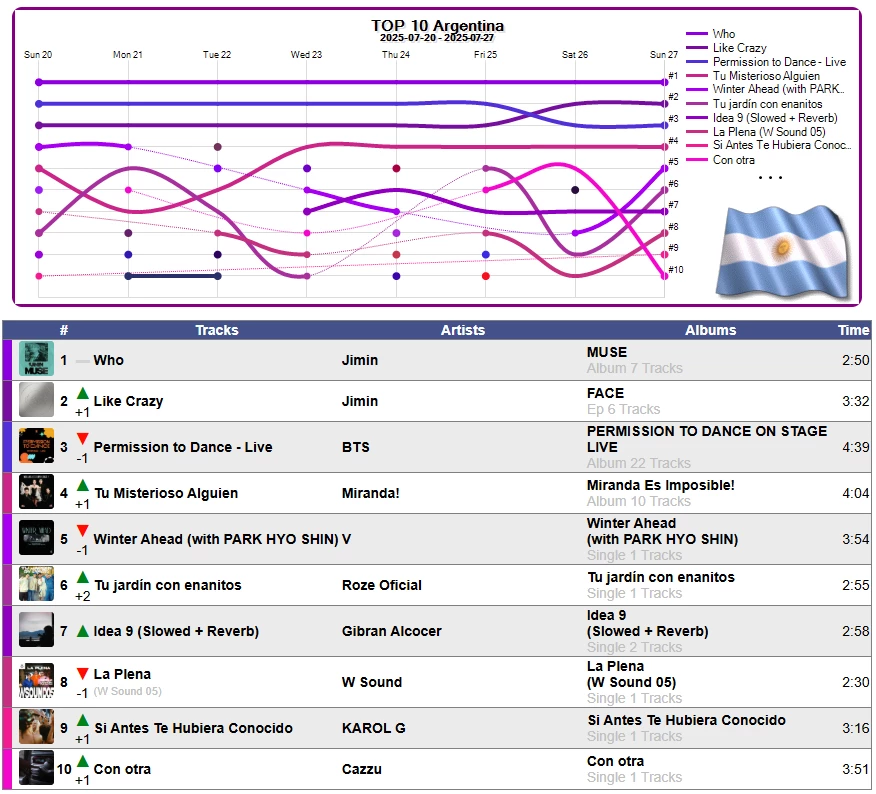876x794 pixels.
Task: Click the Sun 27 date label on chart
Action: click(663, 54)
